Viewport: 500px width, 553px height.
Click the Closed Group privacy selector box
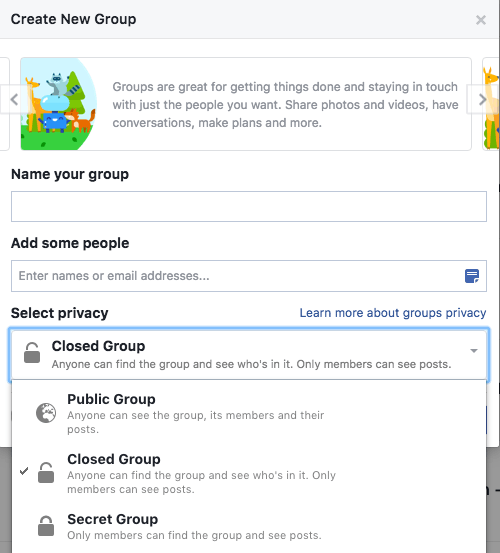(x=249, y=355)
